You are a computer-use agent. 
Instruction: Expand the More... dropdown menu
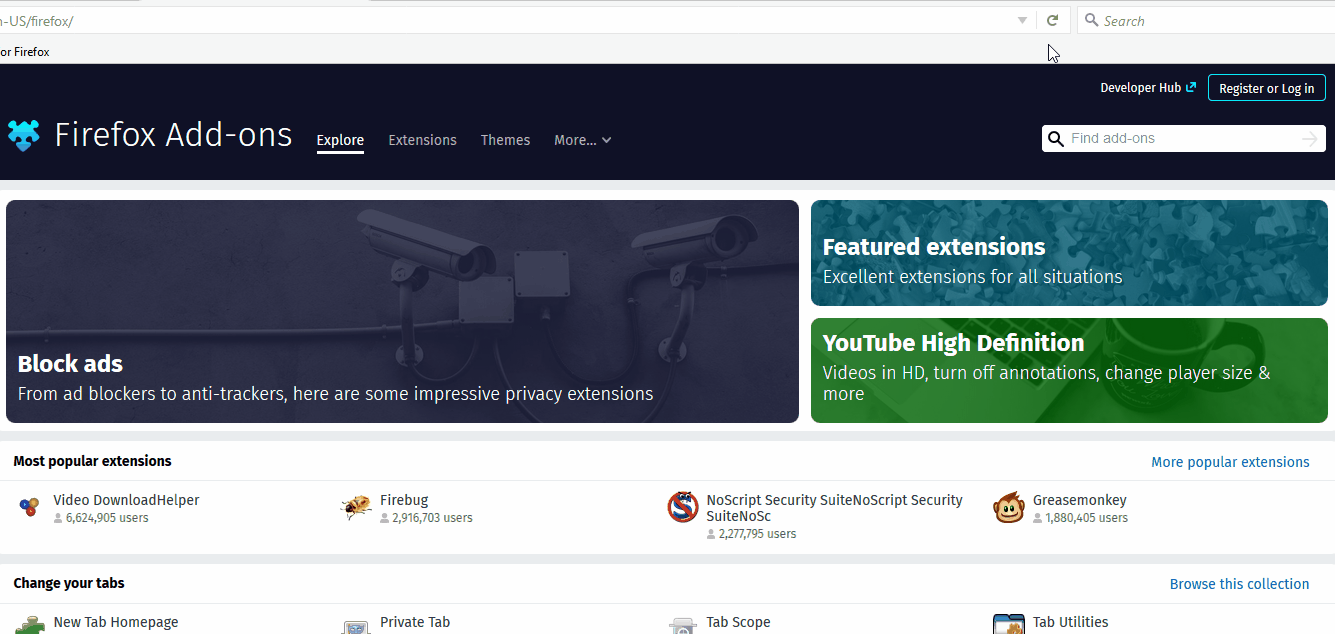pos(583,140)
